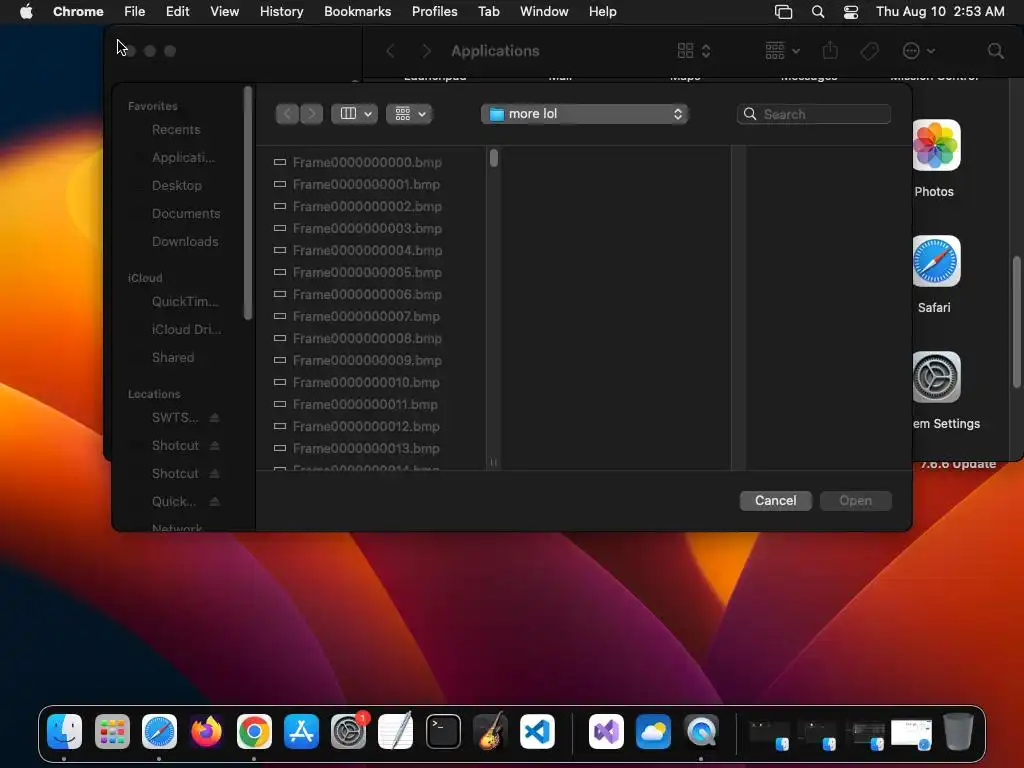
Task: Eject the Quick... volume in sidebar
Action: coord(214,502)
